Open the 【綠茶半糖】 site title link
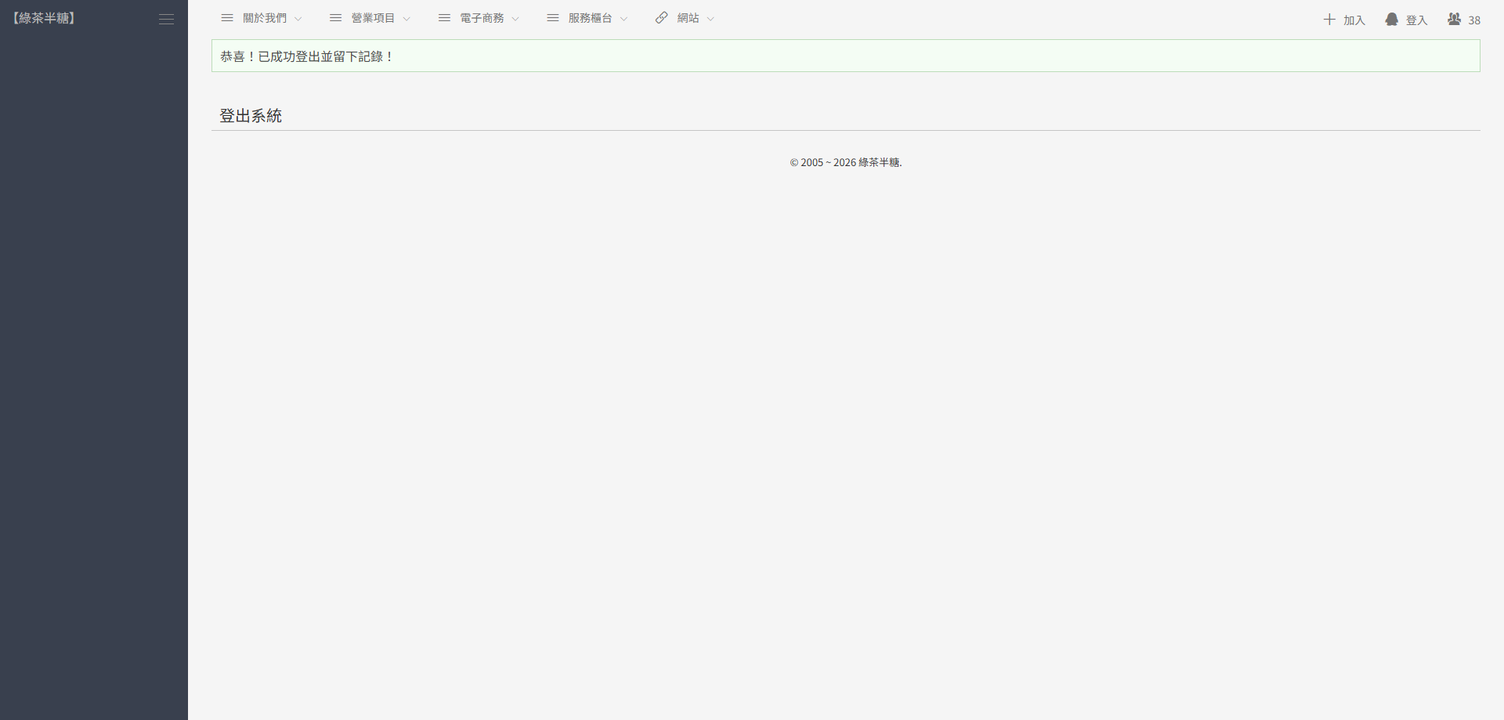The height and width of the screenshot is (720, 1504). [44, 18]
